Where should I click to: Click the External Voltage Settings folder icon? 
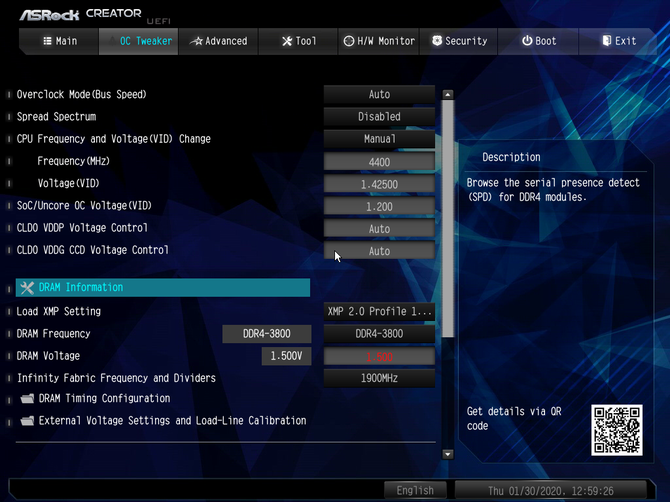[27, 421]
